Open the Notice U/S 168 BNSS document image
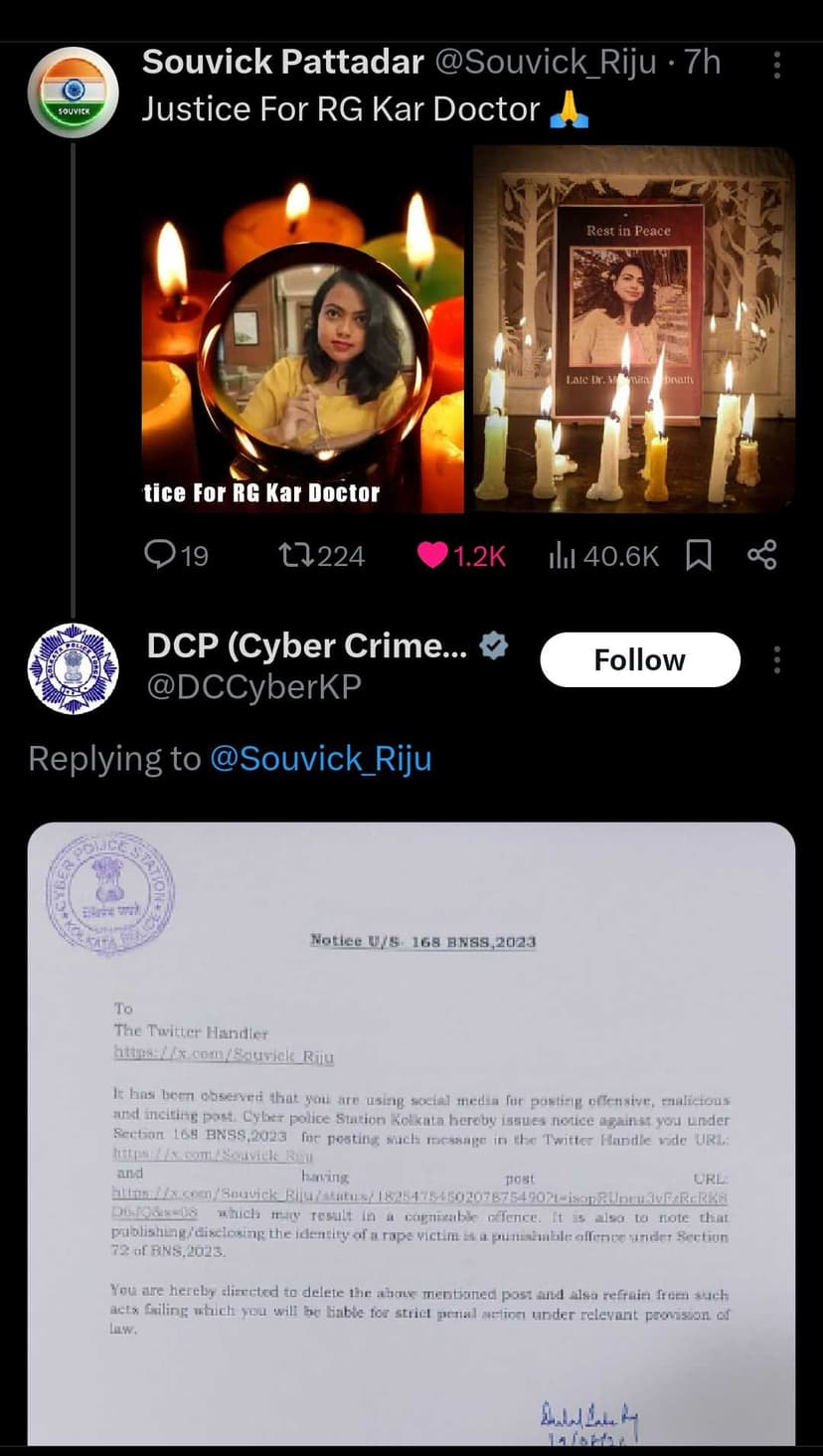The width and height of the screenshot is (823, 1456). click(x=411, y=1134)
